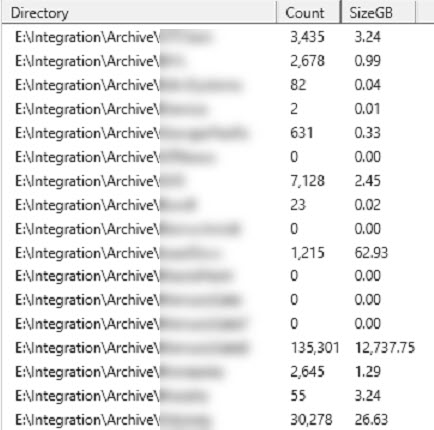Screen dimensions: 434x430
Task: Select the row with count 2,645
Action: click(x=218, y=372)
